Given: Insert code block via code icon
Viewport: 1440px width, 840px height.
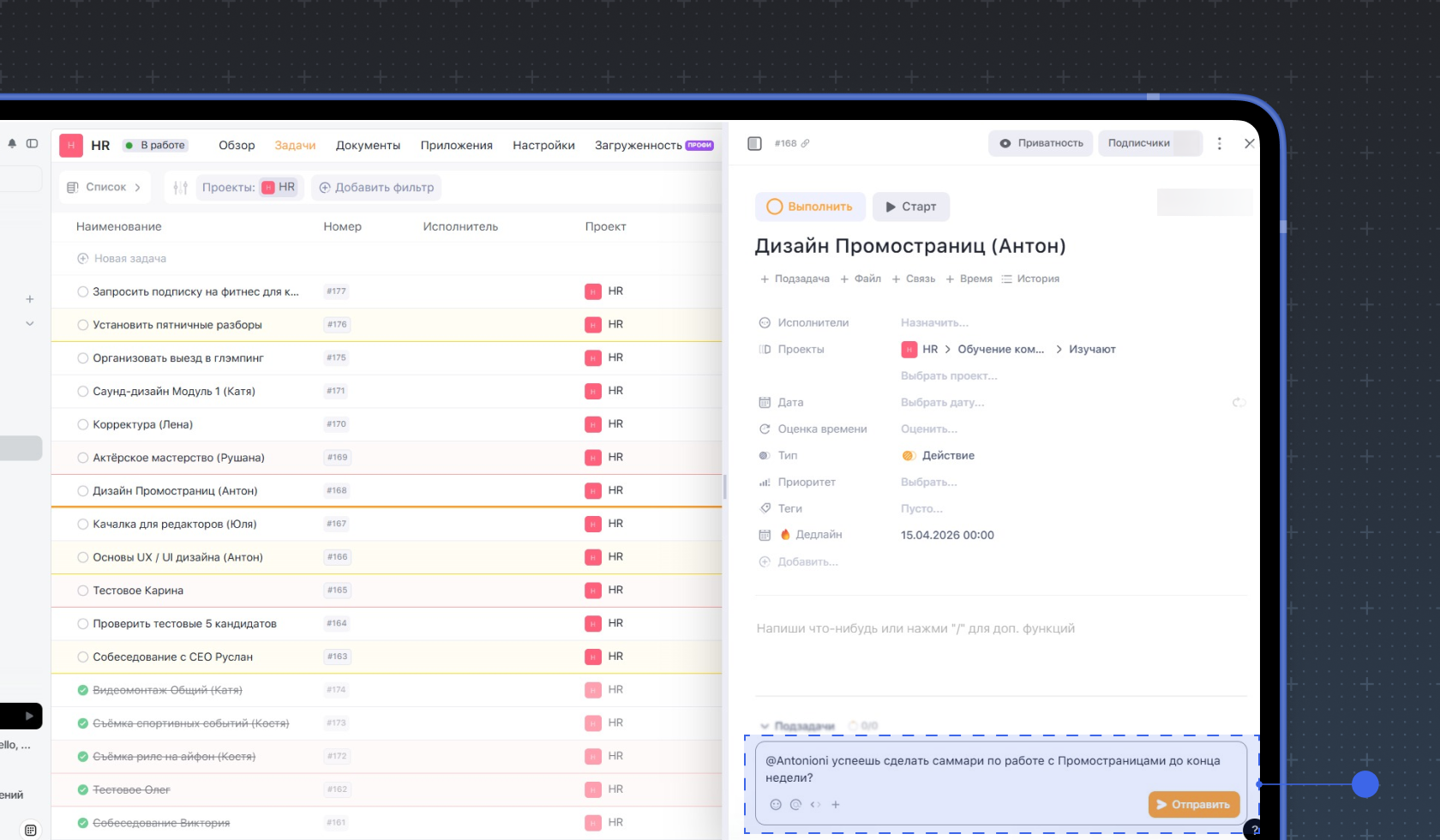Looking at the screenshot, I should [x=815, y=805].
